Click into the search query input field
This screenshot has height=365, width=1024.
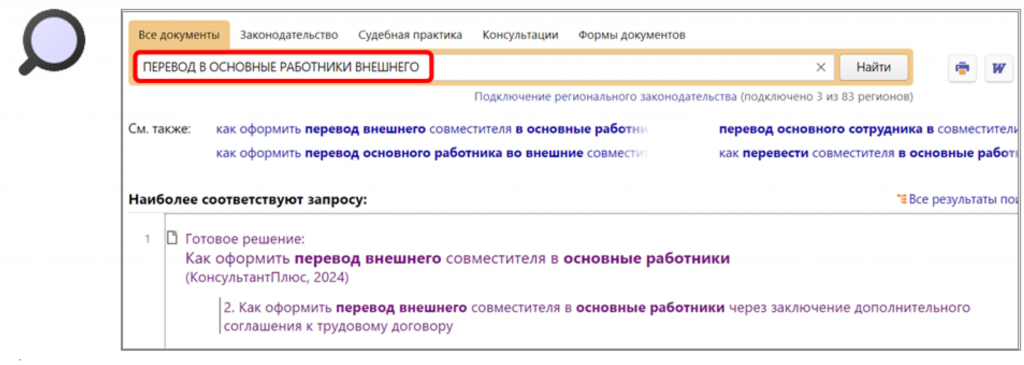(x=483, y=67)
